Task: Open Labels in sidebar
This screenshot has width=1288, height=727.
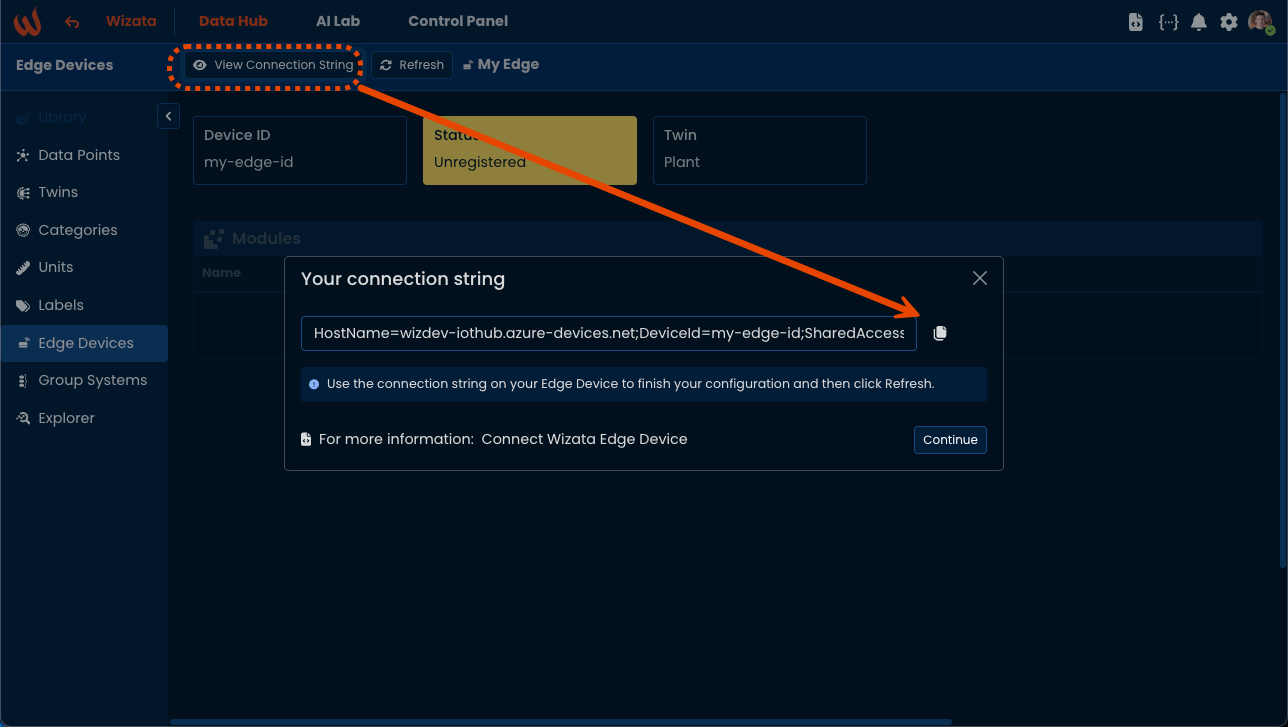Action: click(x=84, y=305)
